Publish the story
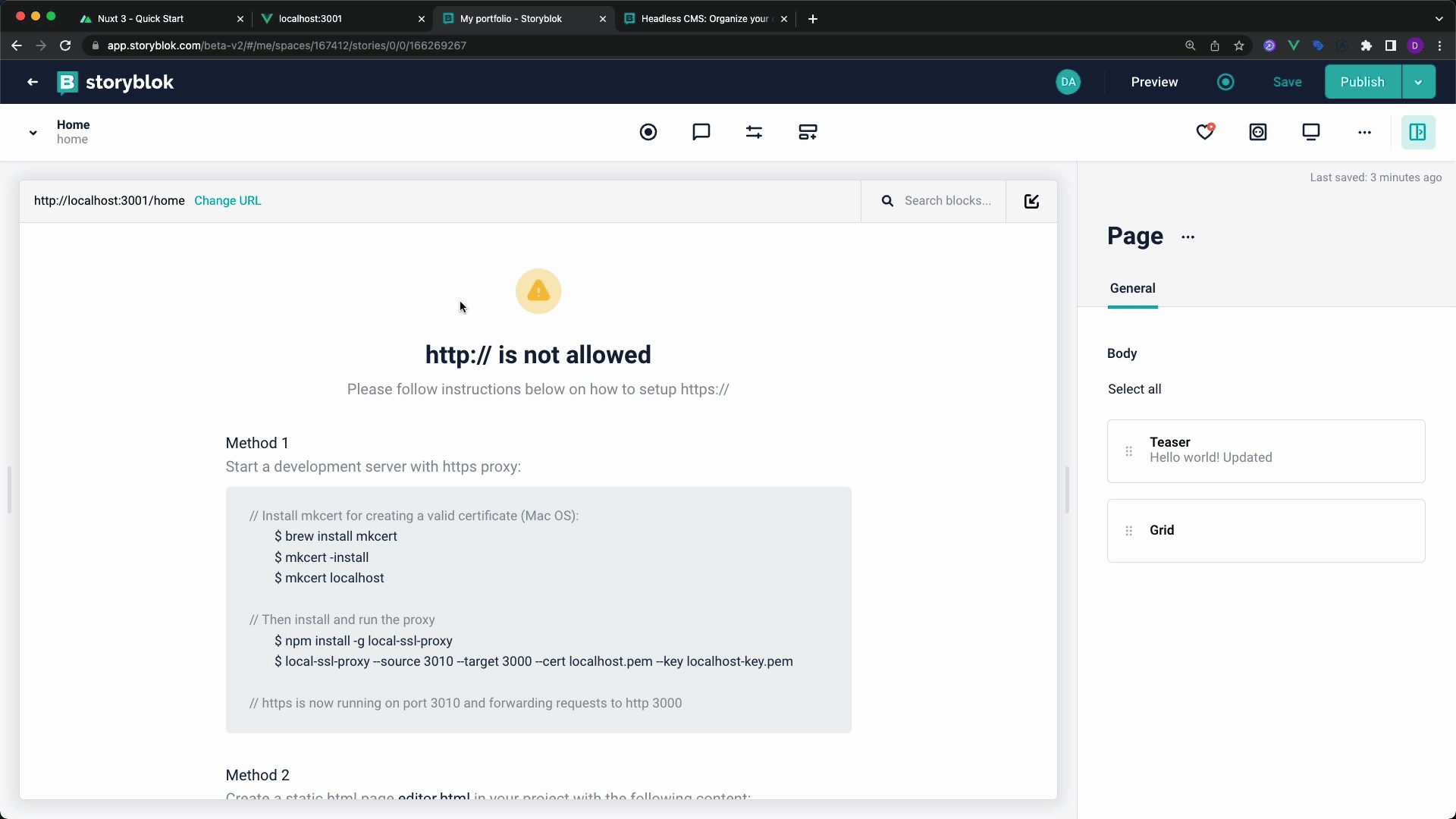This screenshot has width=1456, height=819. pos(1362,82)
